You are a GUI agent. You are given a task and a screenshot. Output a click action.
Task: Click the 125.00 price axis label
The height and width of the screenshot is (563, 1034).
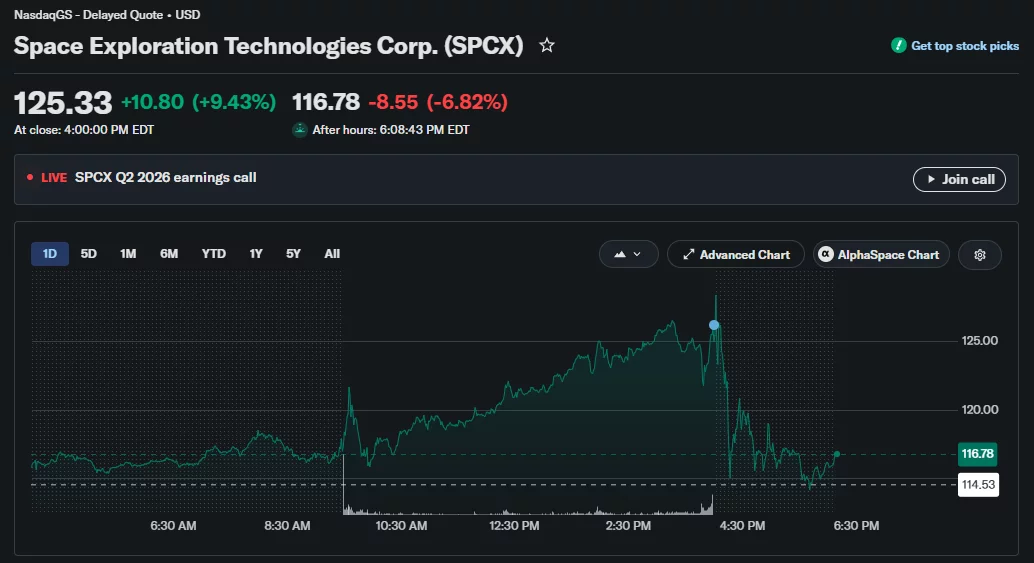pos(979,341)
